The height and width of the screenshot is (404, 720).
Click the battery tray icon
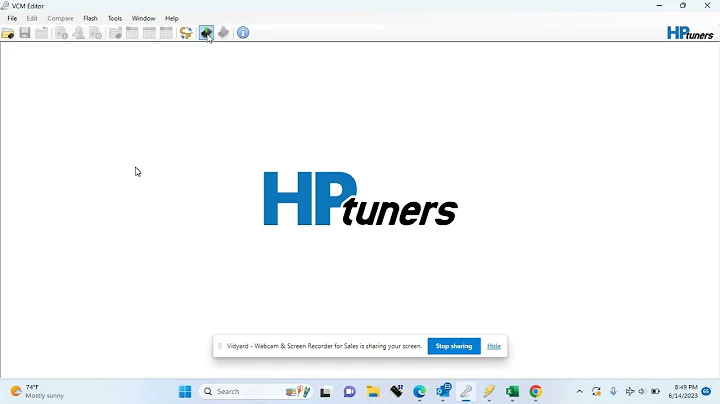655,392
